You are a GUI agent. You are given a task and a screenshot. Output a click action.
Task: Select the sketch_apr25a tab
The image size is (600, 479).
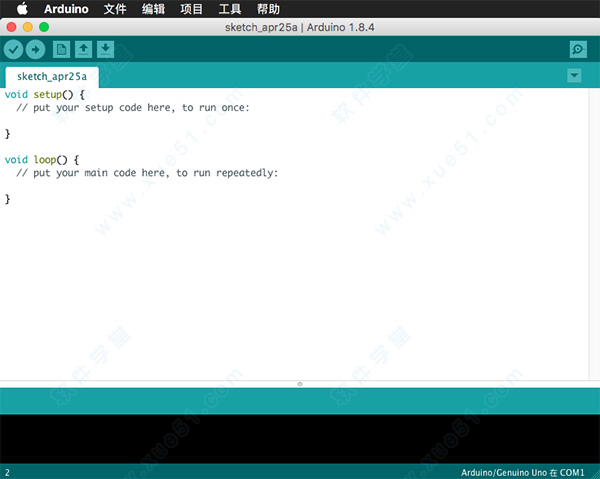[52, 77]
